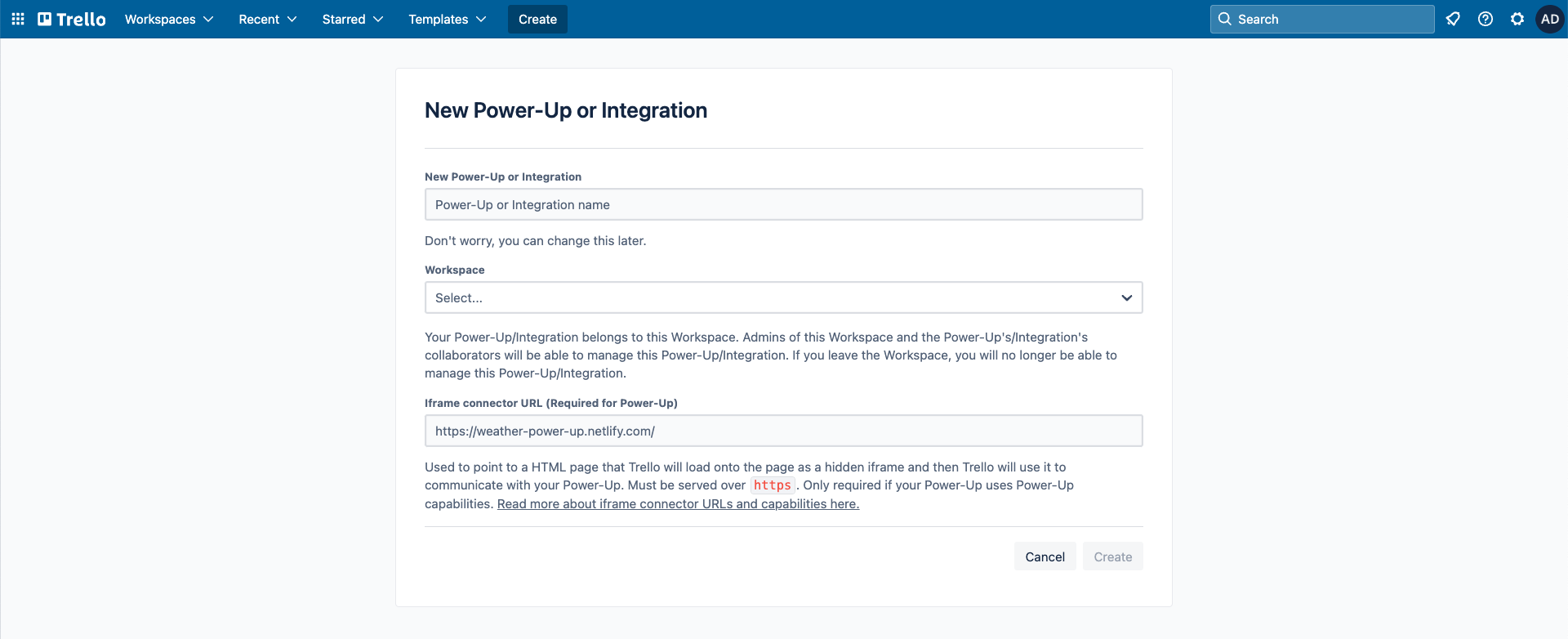Click the blue Create button in header

pyautogui.click(x=537, y=19)
